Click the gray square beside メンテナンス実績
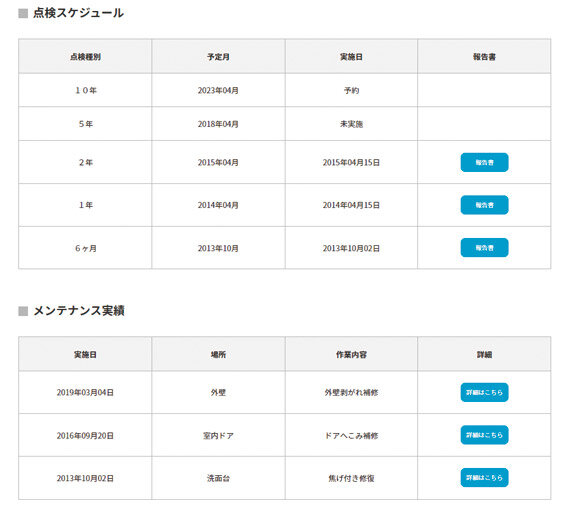Image resolution: width=568 pixels, height=506 pixels. [23, 311]
